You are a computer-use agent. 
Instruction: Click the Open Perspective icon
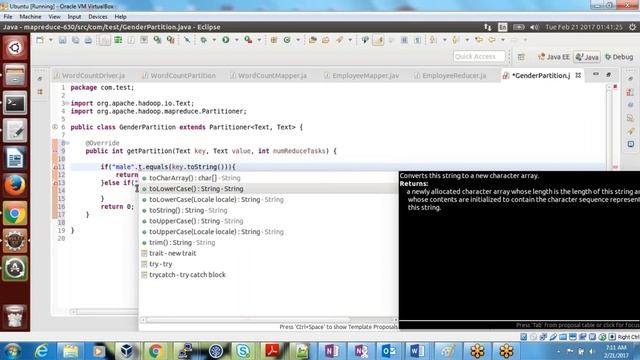click(x=521, y=57)
